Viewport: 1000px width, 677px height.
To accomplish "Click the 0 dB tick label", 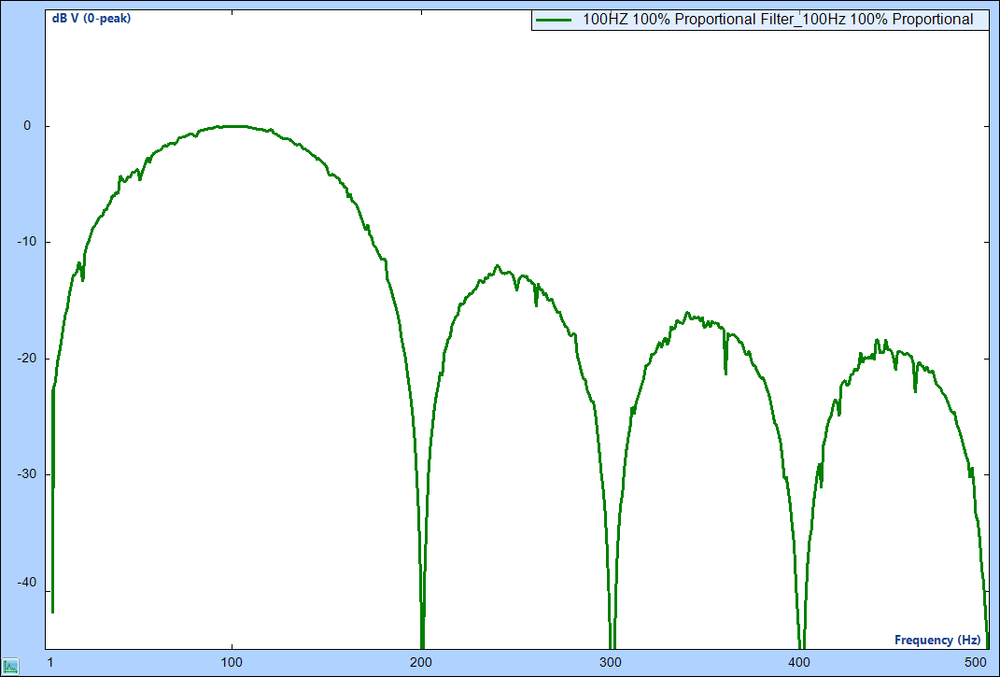I will tap(27, 124).
